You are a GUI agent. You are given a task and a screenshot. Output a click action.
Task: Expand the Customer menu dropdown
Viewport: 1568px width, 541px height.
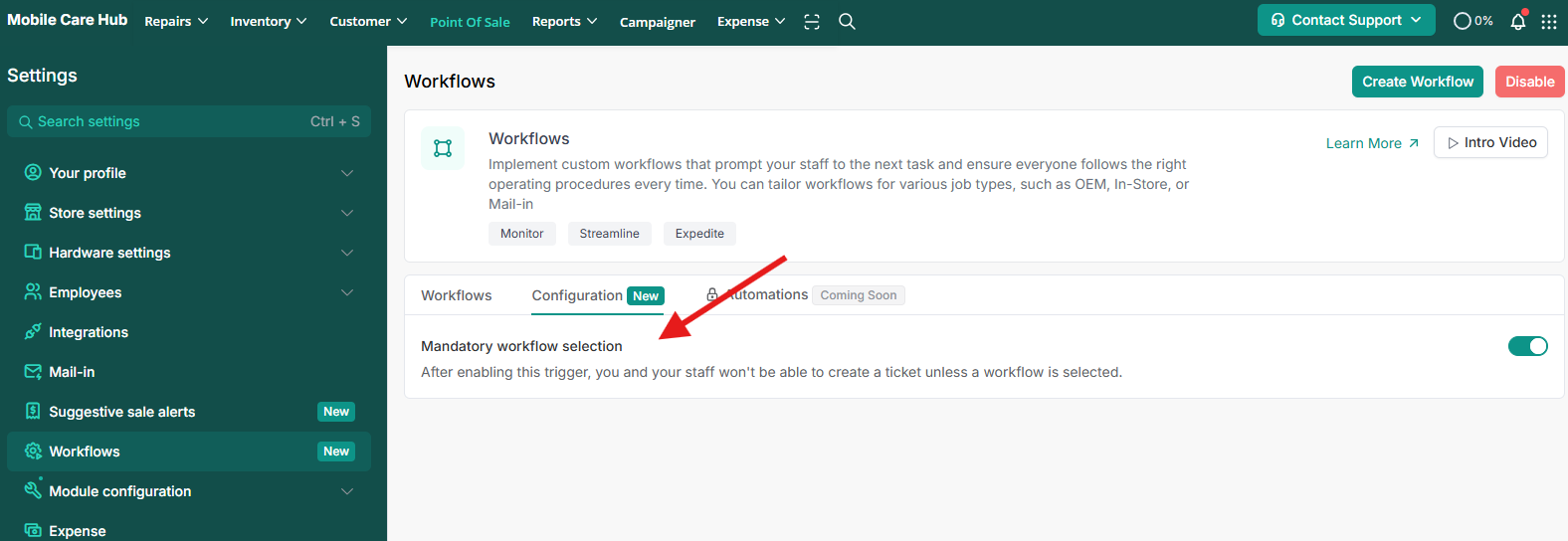click(x=368, y=22)
